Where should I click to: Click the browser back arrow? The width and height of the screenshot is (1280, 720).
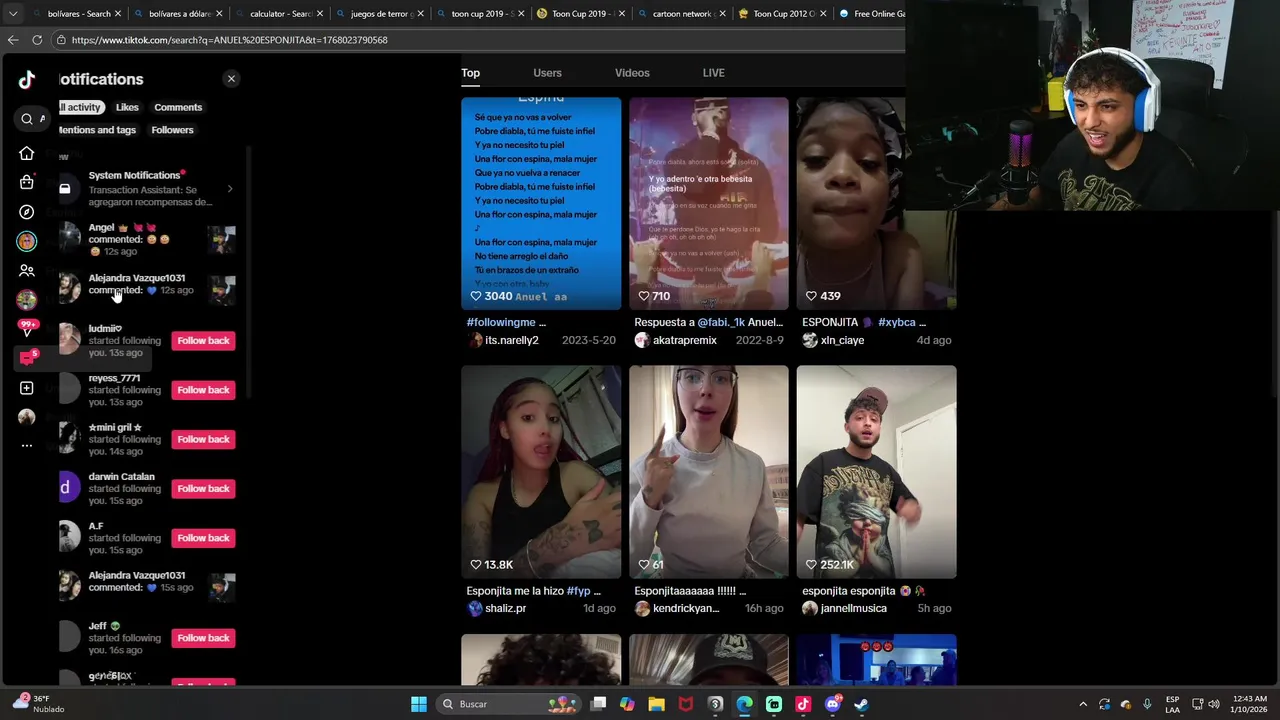click(x=13, y=40)
